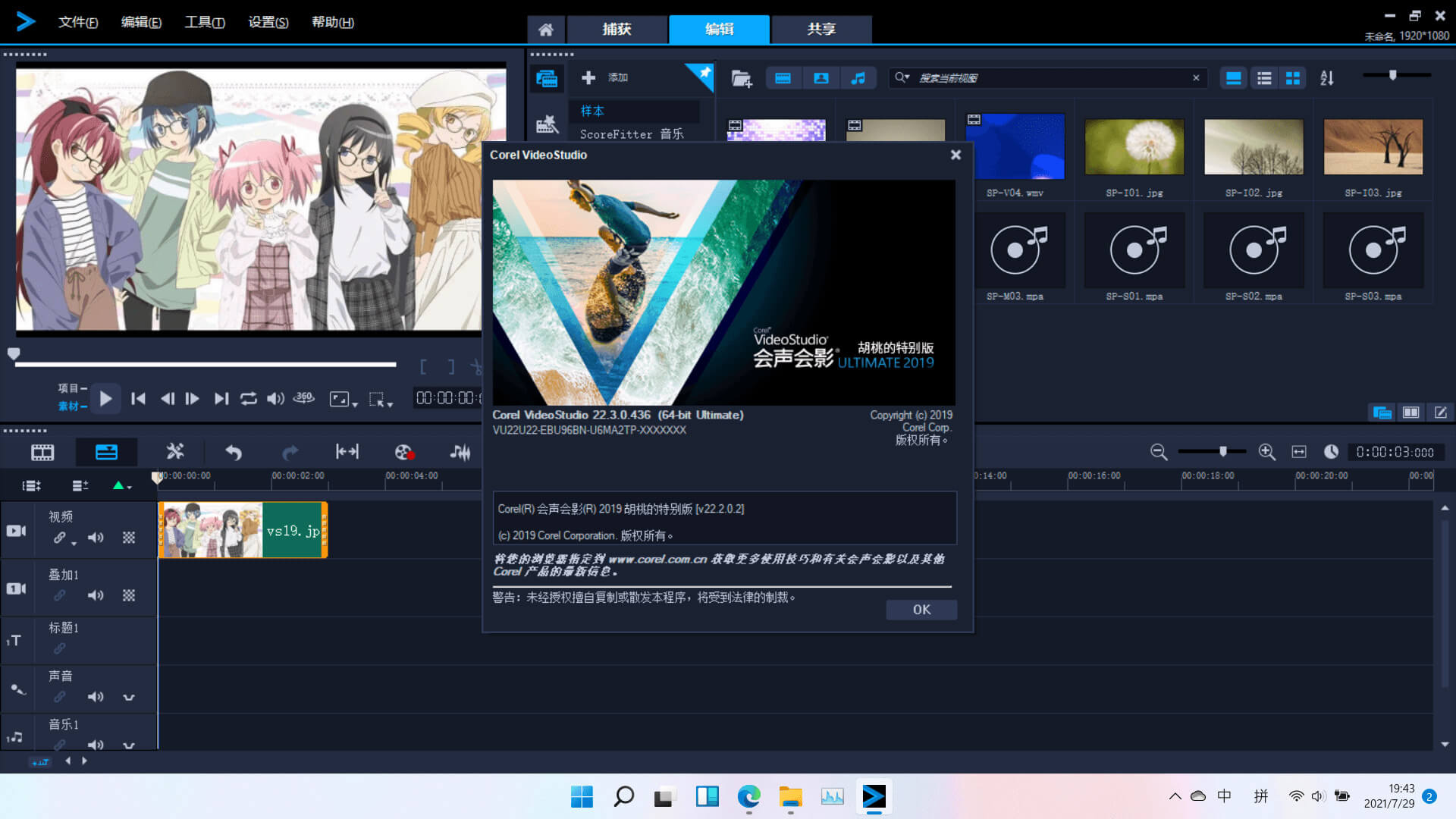Toggle mute on 视频 track

coord(95,538)
